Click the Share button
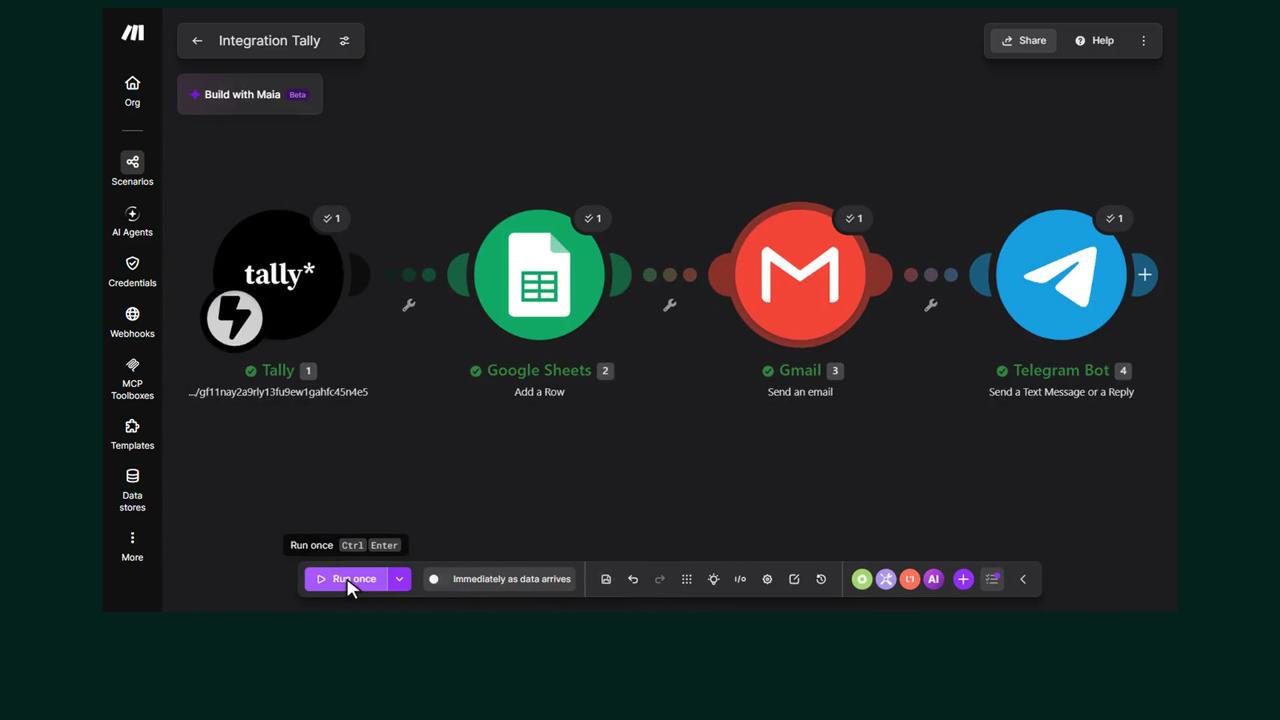The width and height of the screenshot is (1280, 720). 1024,41
